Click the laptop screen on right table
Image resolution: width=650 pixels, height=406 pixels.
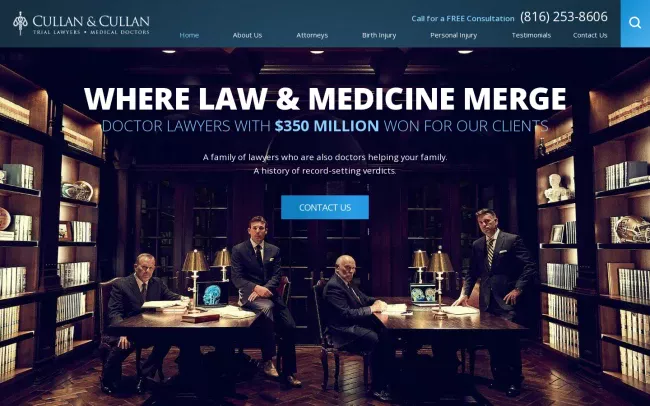(x=424, y=294)
